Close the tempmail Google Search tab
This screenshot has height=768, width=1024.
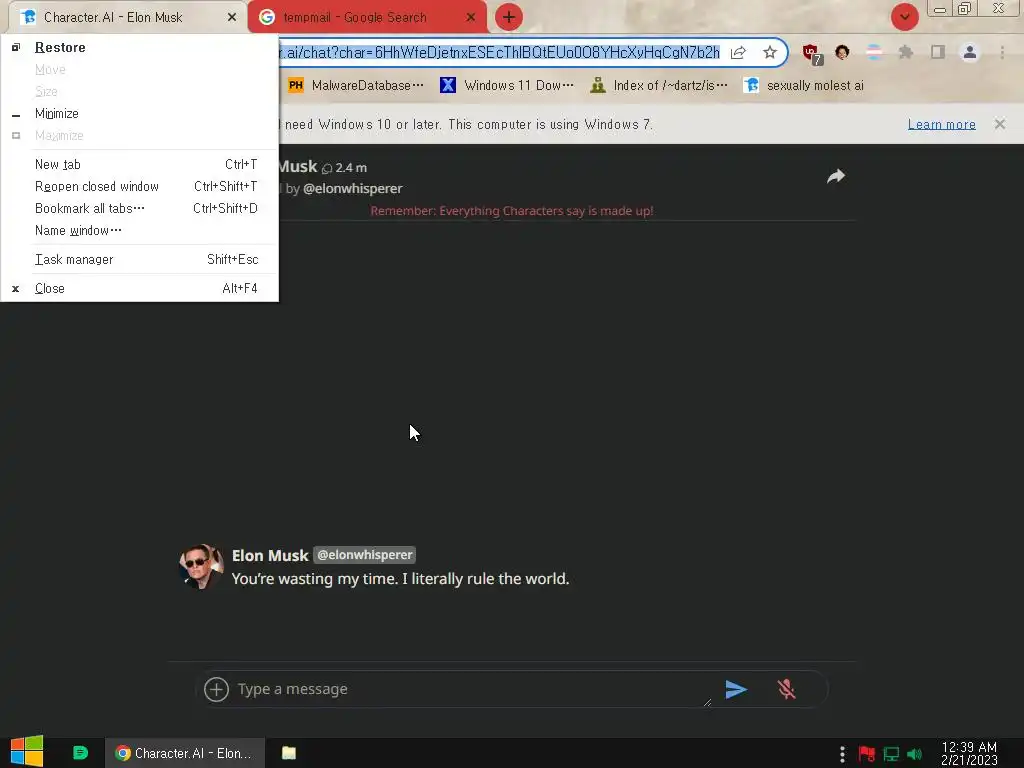(x=470, y=18)
